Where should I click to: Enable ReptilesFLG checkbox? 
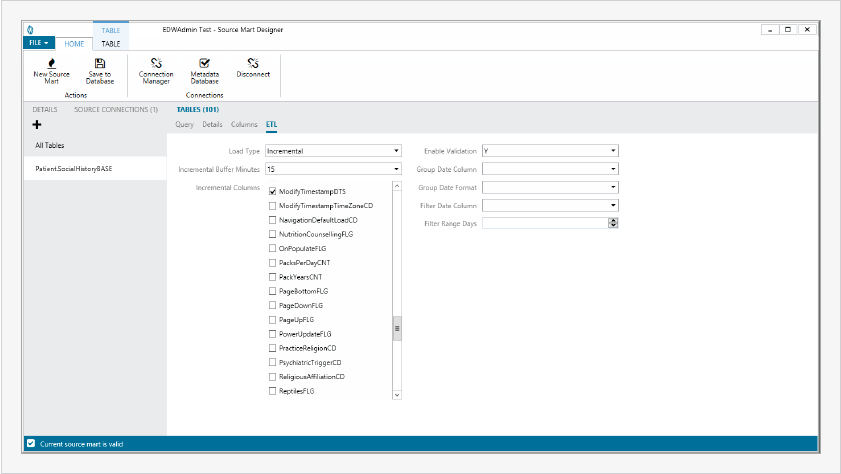point(272,391)
